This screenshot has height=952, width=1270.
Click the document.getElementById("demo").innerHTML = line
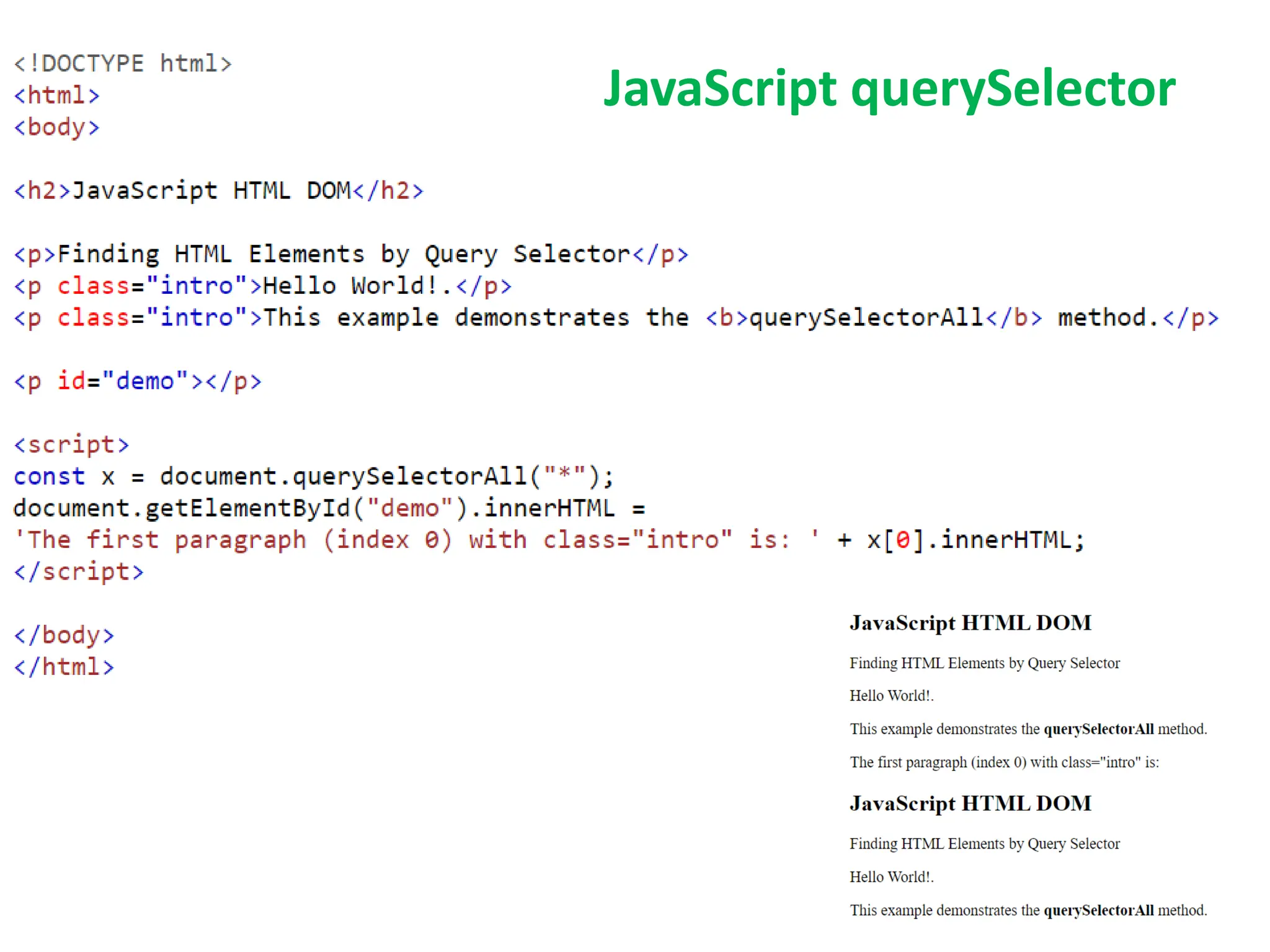(329, 508)
